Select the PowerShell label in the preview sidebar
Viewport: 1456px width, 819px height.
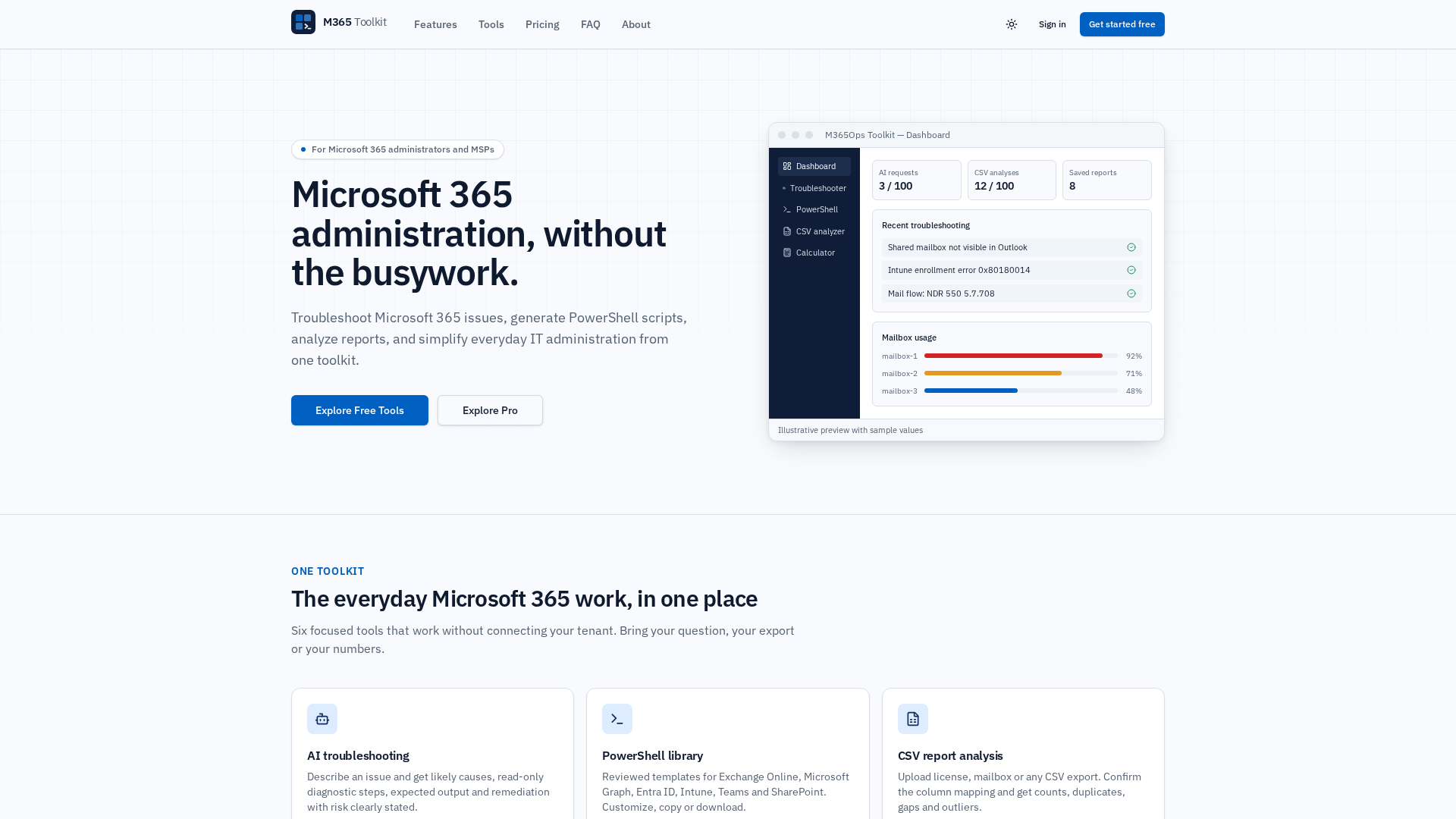tap(817, 209)
